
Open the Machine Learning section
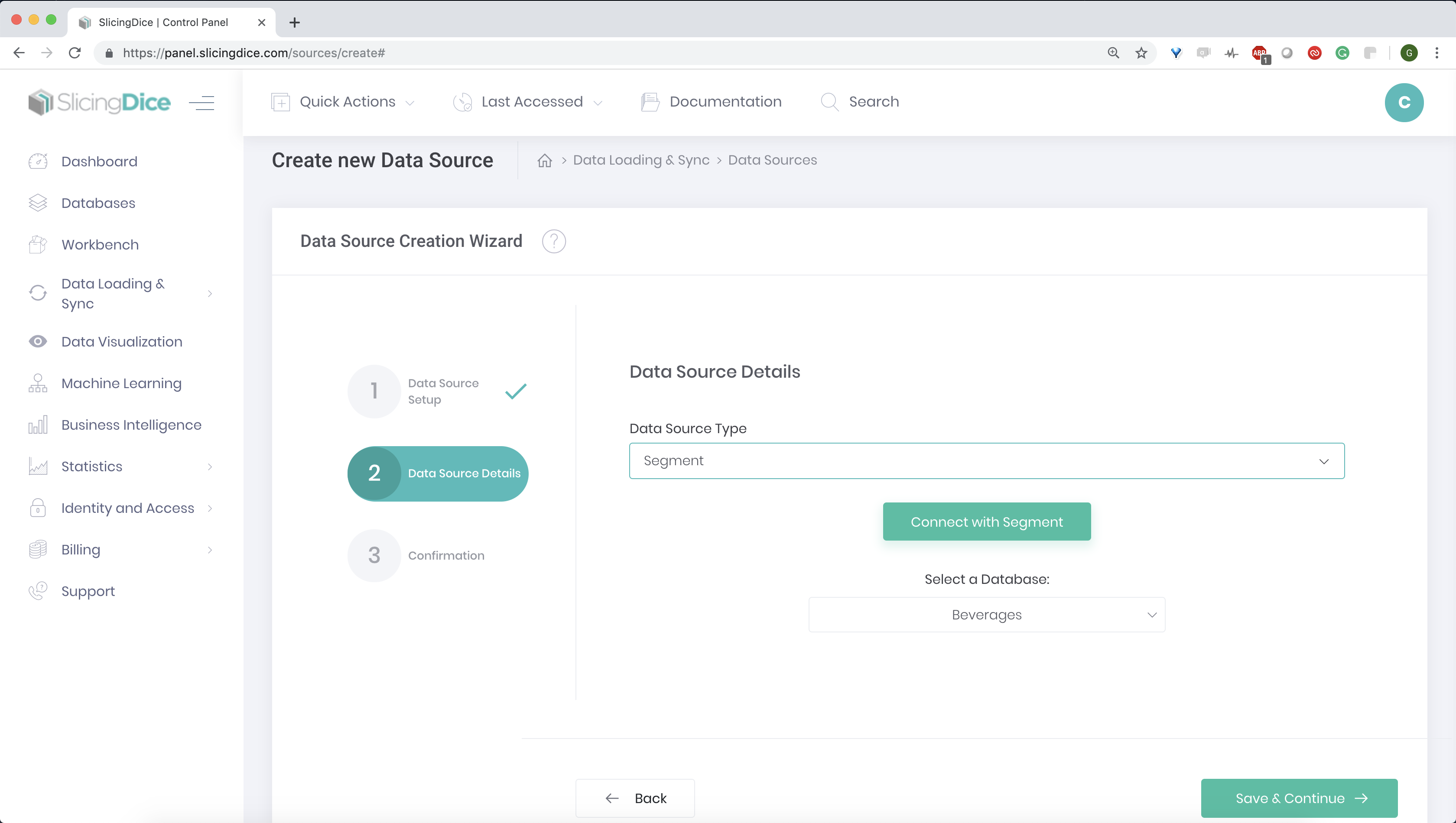[x=120, y=383]
